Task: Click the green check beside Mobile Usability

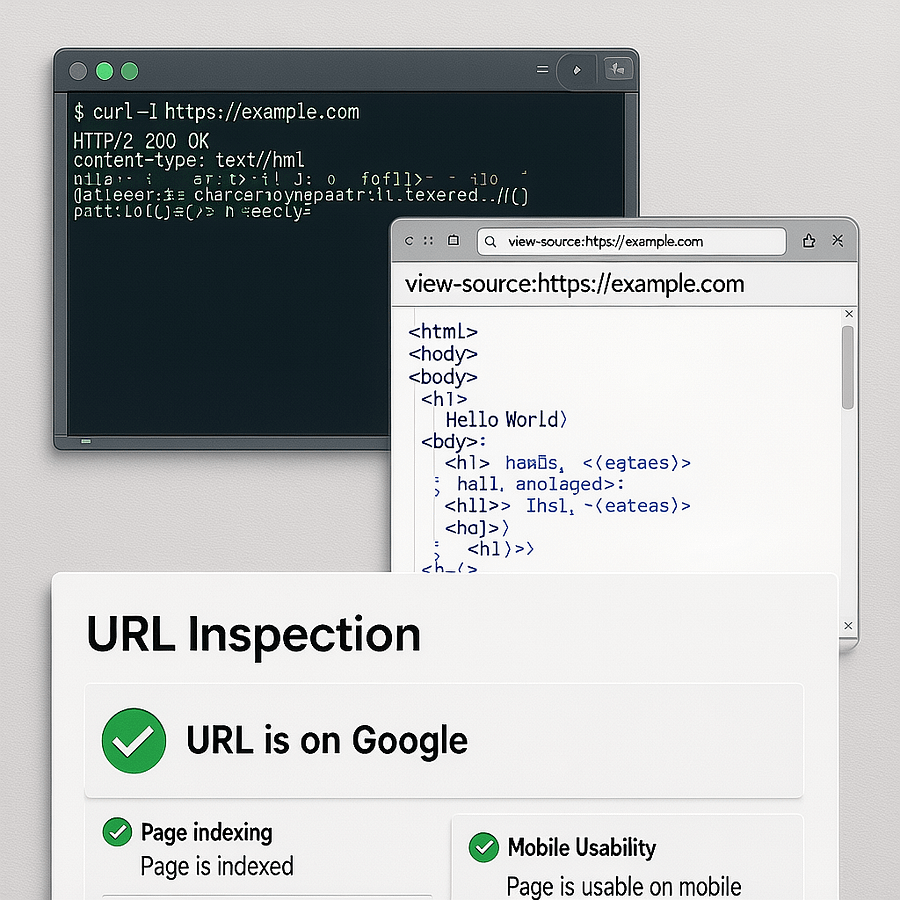Action: (x=483, y=847)
